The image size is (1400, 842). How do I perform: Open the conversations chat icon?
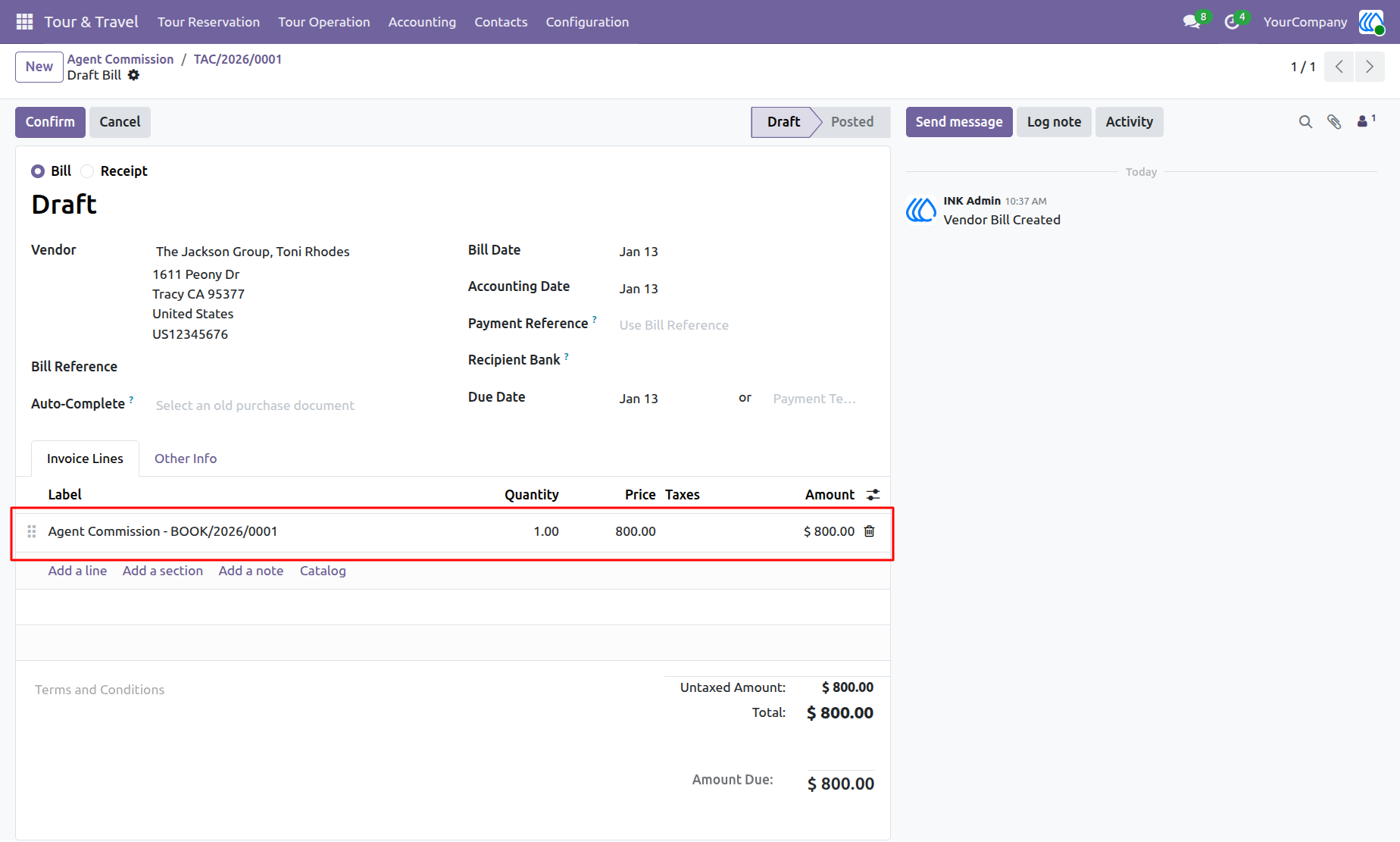1192,22
